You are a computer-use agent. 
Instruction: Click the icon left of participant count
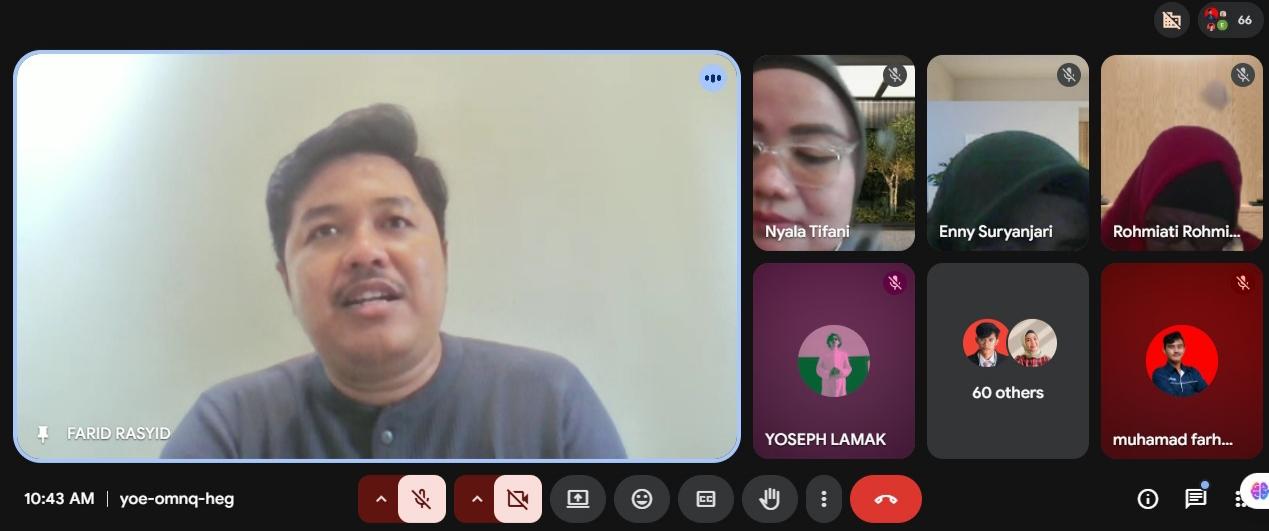[1171, 20]
